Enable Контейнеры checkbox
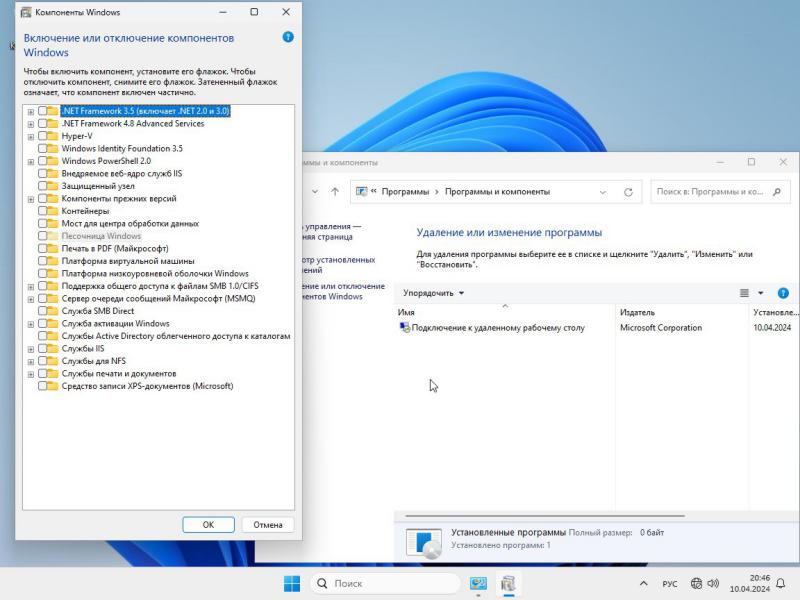Image resolution: width=800 pixels, height=600 pixels. (x=42, y=211)
